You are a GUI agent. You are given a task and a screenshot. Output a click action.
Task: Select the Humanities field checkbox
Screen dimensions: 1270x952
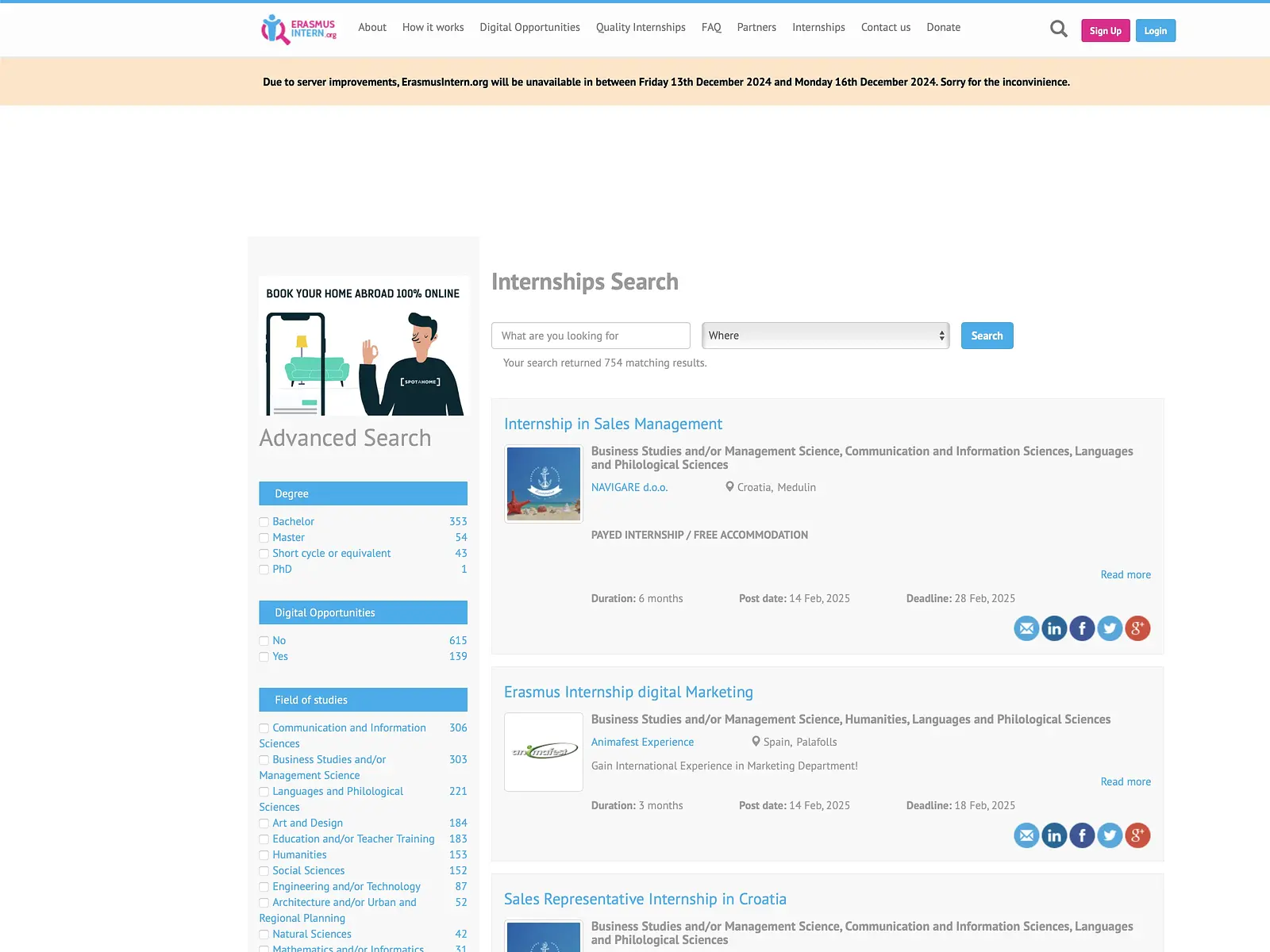[264, 855]
